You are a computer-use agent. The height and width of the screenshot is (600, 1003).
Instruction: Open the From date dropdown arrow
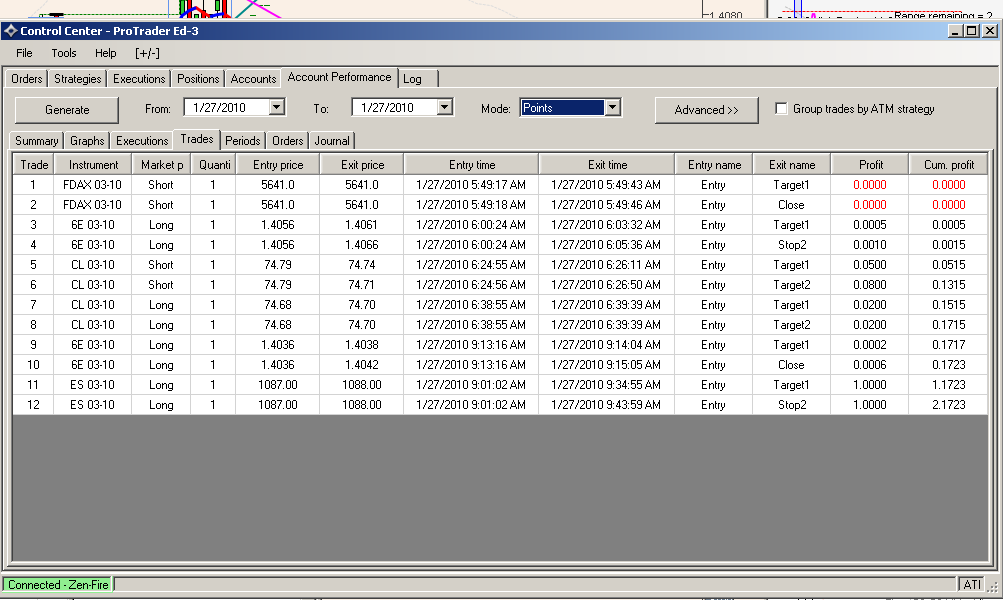276,107
